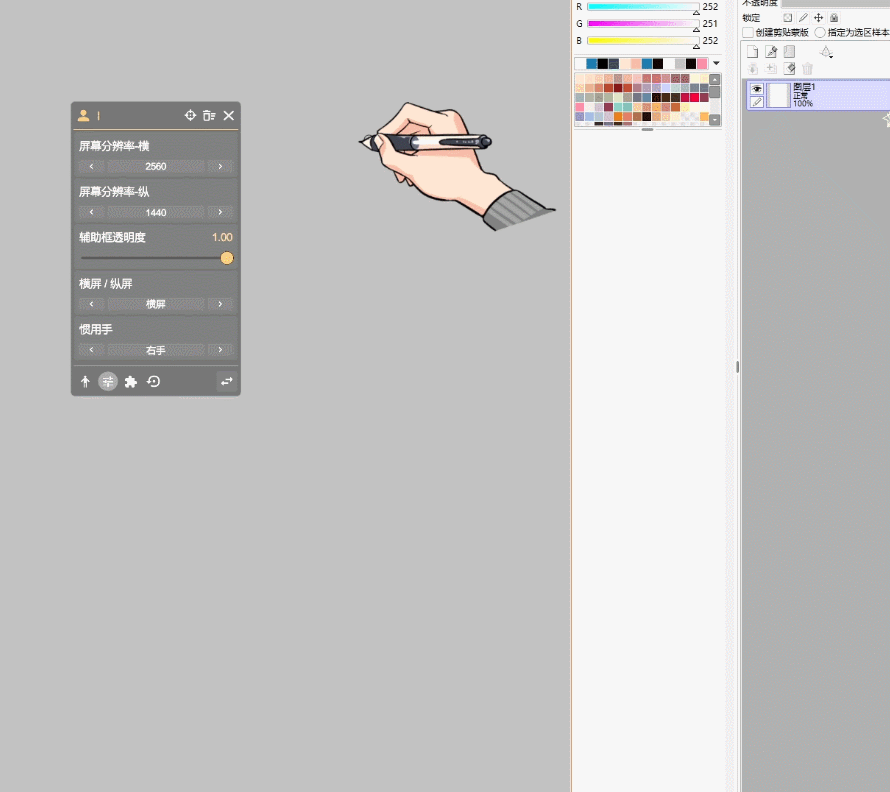Decrease 屏幕分辨率-纵 value with left arrow
Screen dimensions: 890x792
tap(91, 212)
